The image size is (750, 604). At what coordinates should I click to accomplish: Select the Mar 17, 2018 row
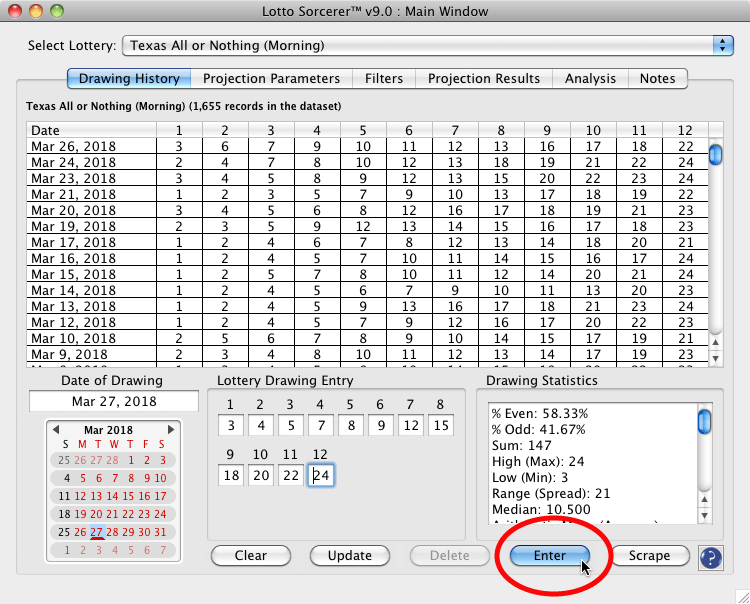click(367, 242)
